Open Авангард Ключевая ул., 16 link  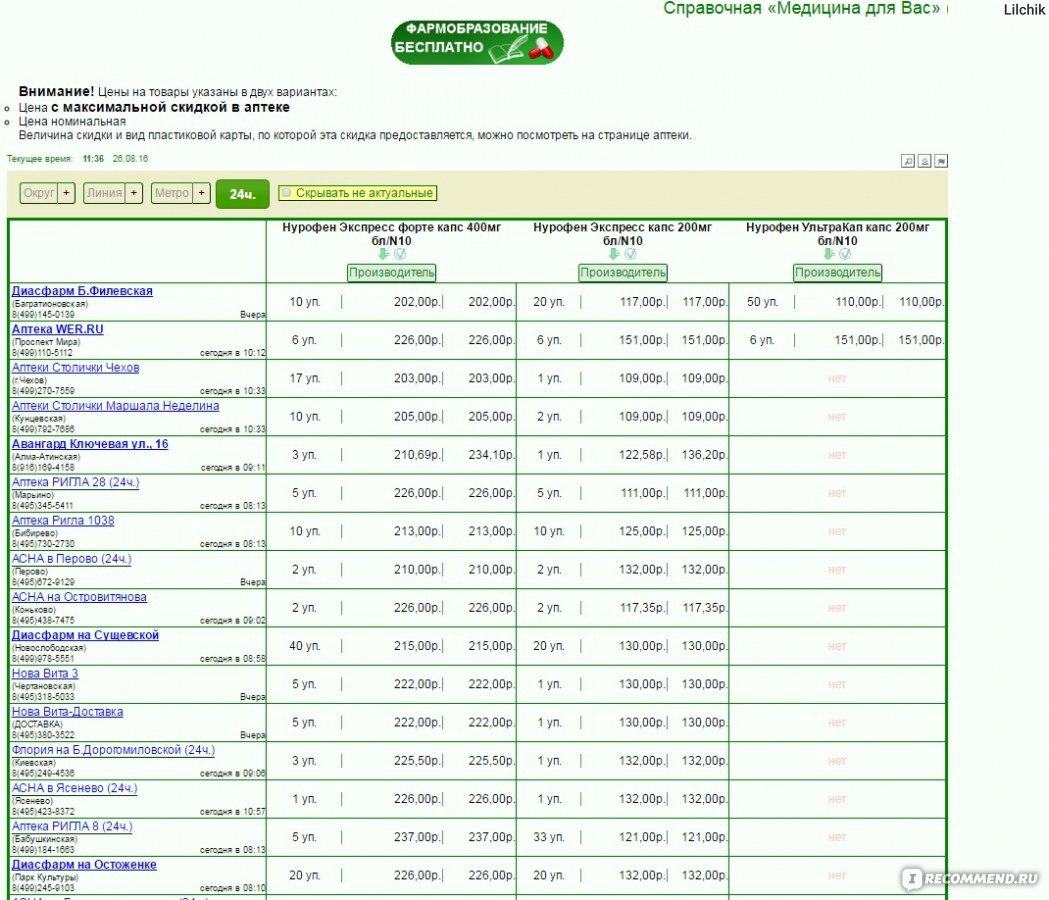(x=90, y=444)
